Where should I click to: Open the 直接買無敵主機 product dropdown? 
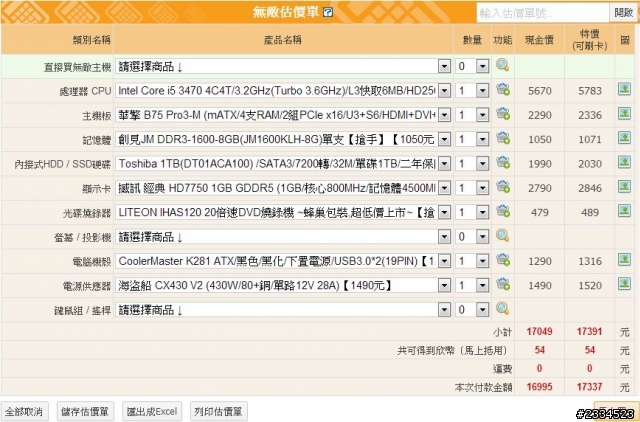pos(283,66)
